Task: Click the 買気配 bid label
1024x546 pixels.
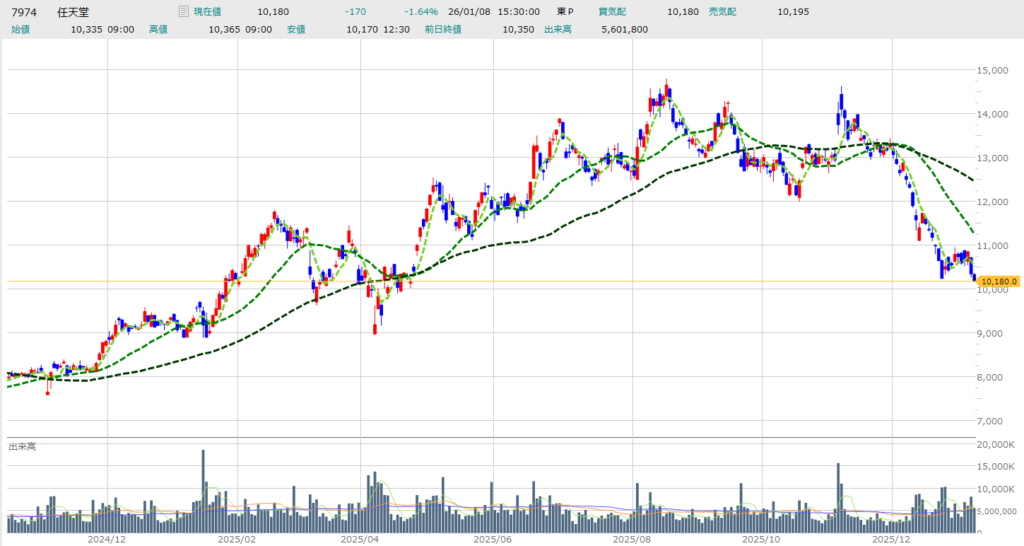Action: click(x=612, y=12)
